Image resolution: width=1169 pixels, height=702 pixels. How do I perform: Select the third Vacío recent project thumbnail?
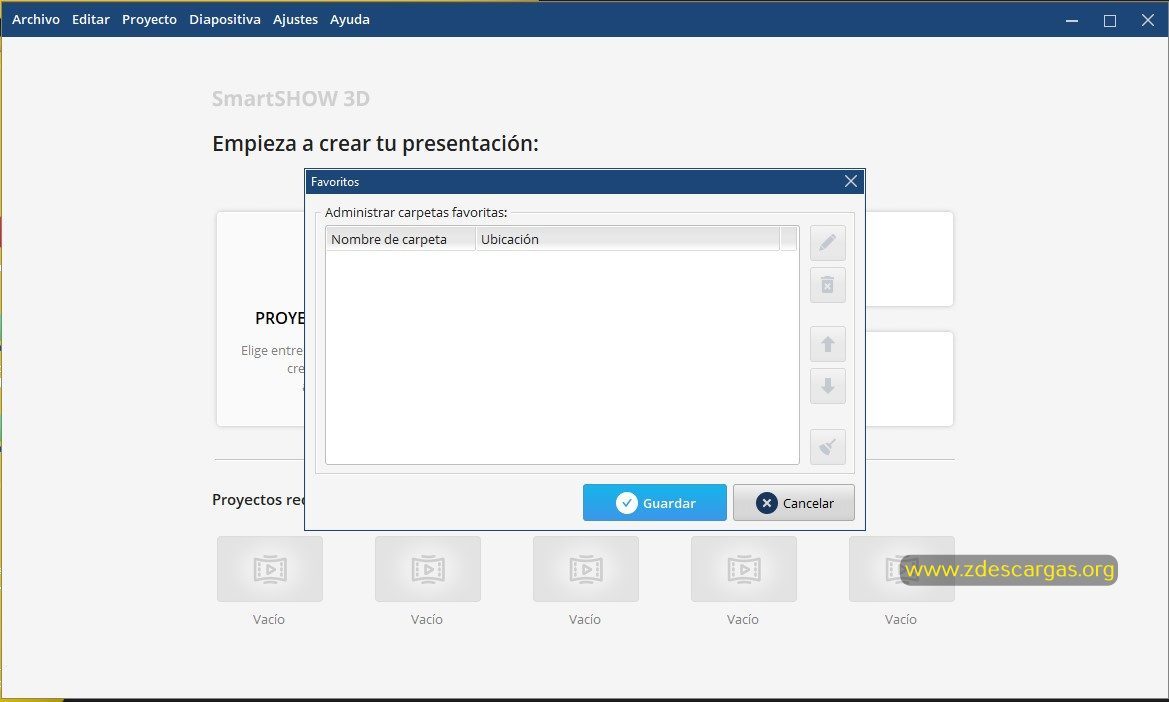pyautogui.click(x=586, y=569)
